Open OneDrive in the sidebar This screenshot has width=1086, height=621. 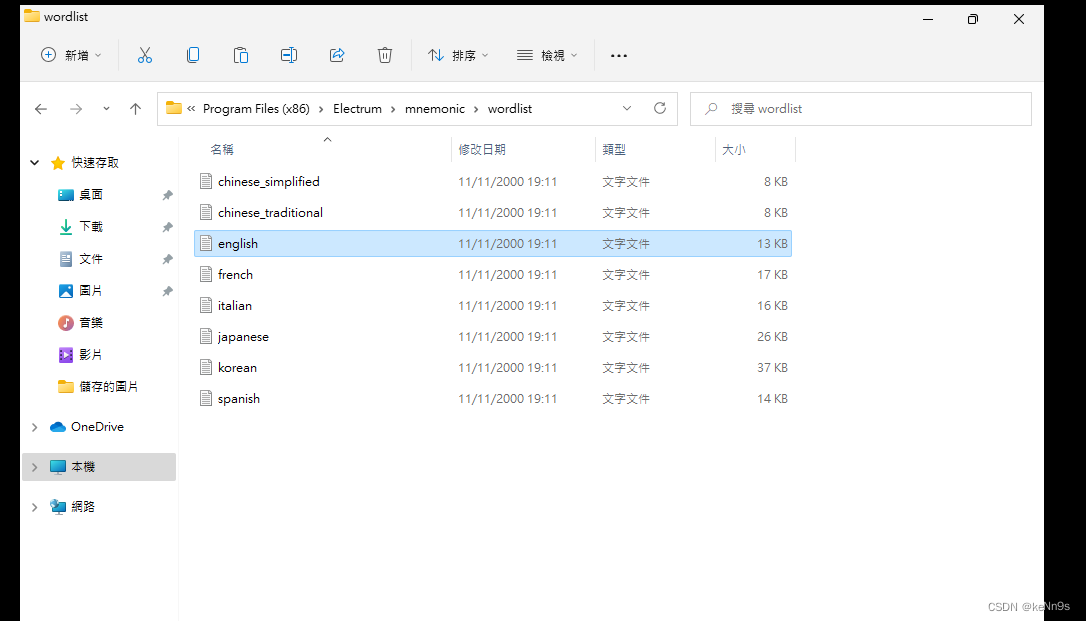(97, 426)
